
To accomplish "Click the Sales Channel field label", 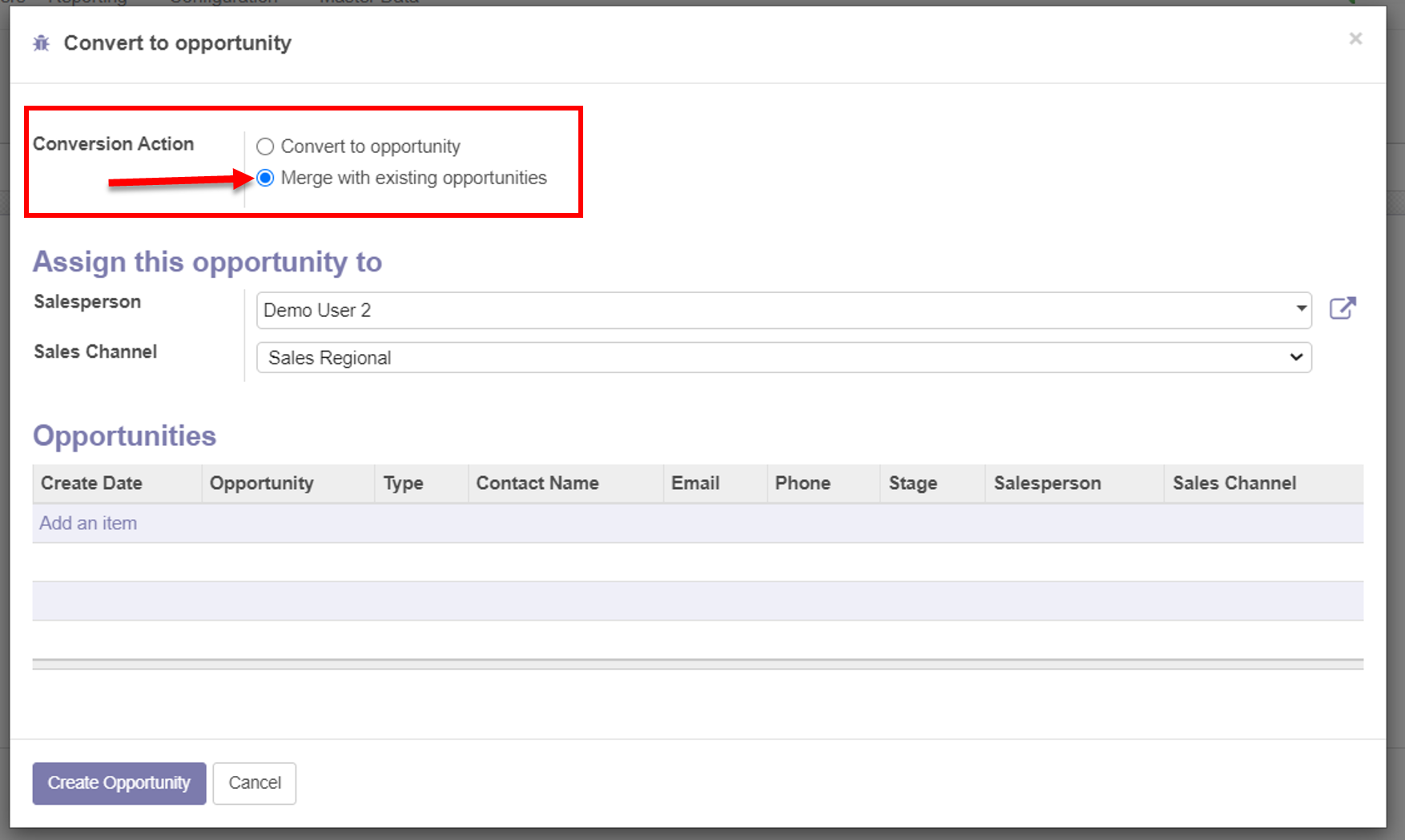I will 95,352.
